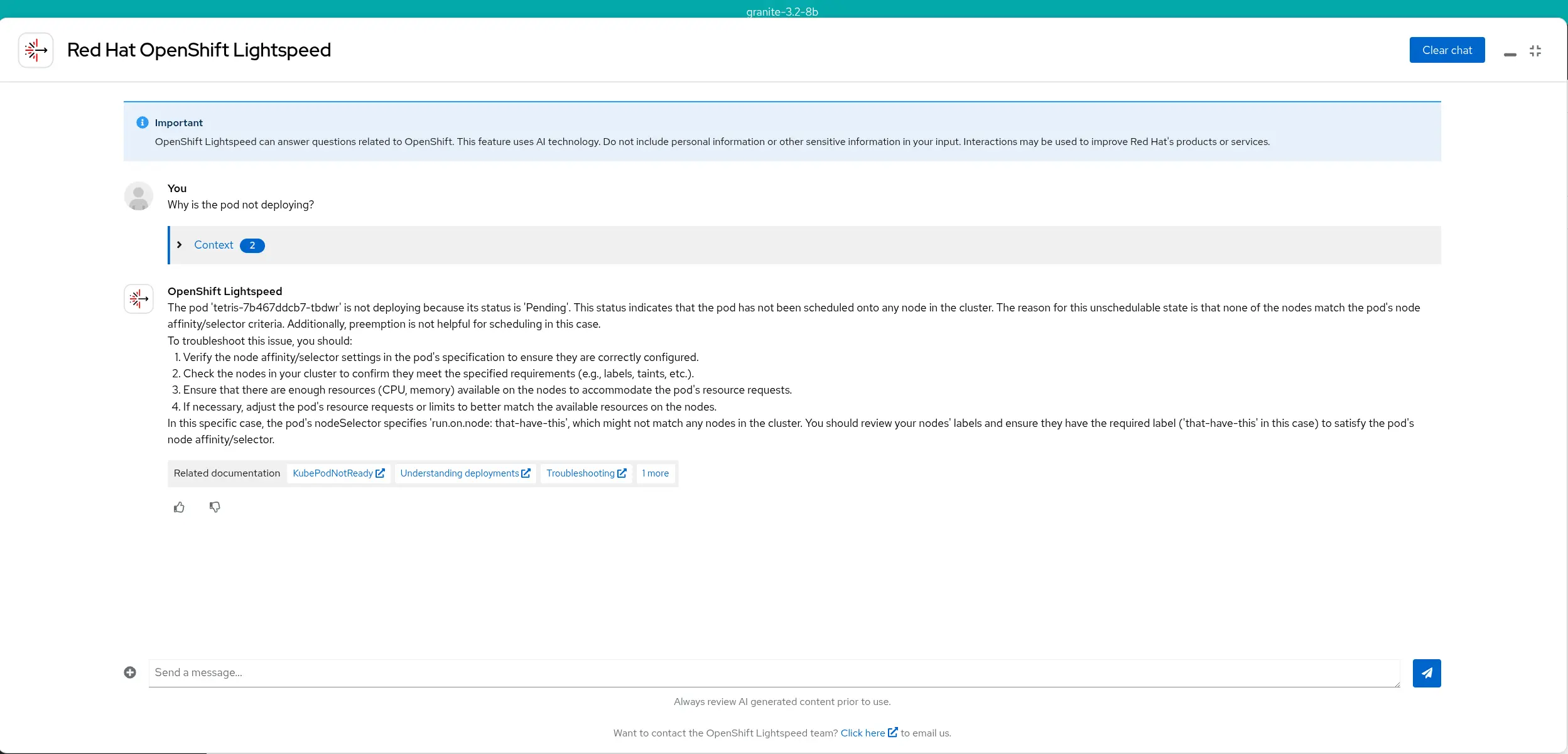The image size is (1568, 754).
Task: Click the 'You' sender name
Action: pos(177,188)
